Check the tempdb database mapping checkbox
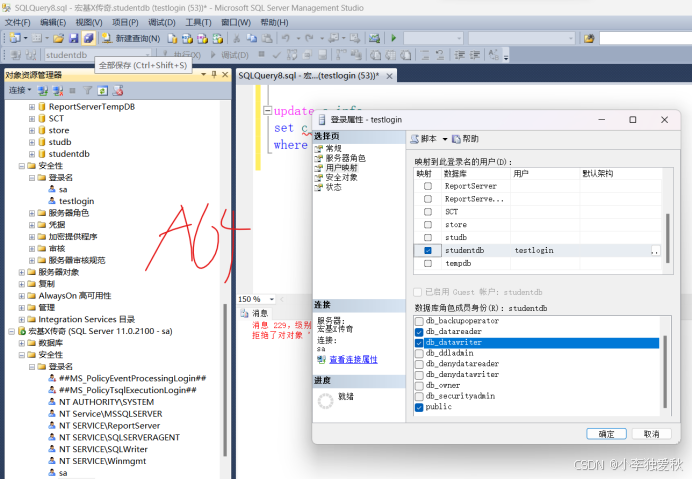Viewport: 692px width, 479px height. coord(428,263)
